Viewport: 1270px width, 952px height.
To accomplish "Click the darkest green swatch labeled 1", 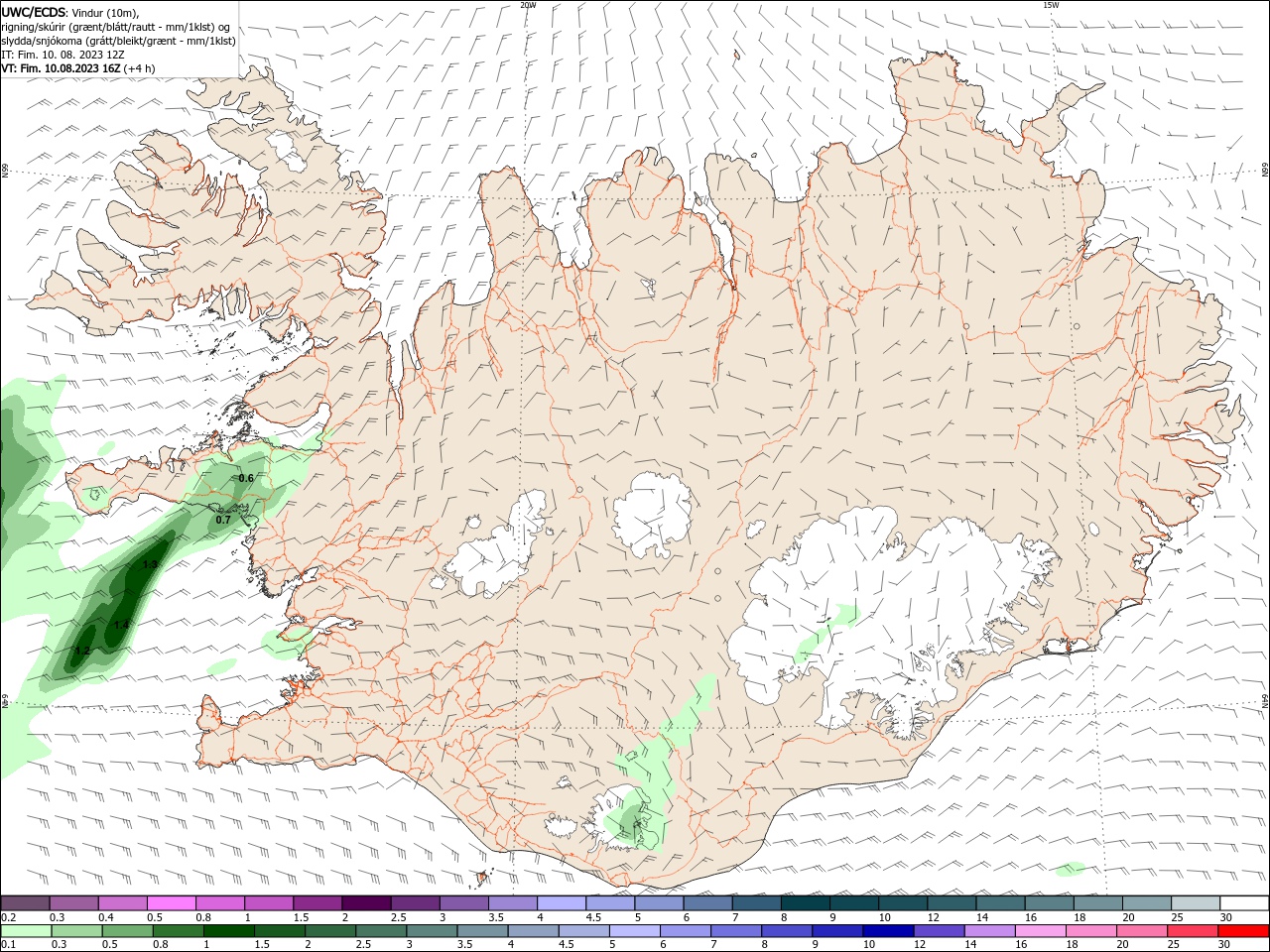I will pyautogui.click(x=227, y=931).
